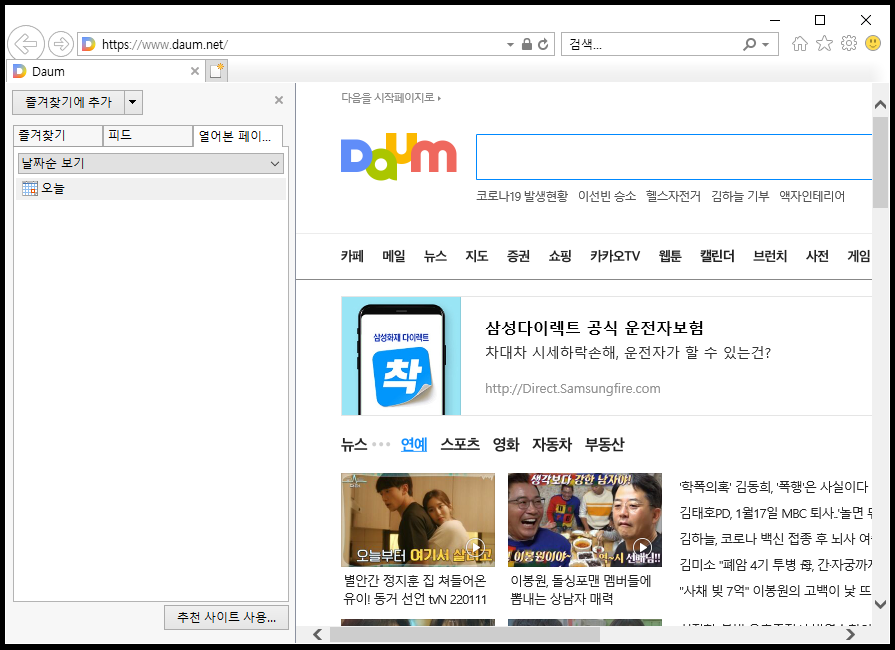Click the browser Back arrow button
The height and width of the screenshot is (650, 895).
click(x=26, y=43)
